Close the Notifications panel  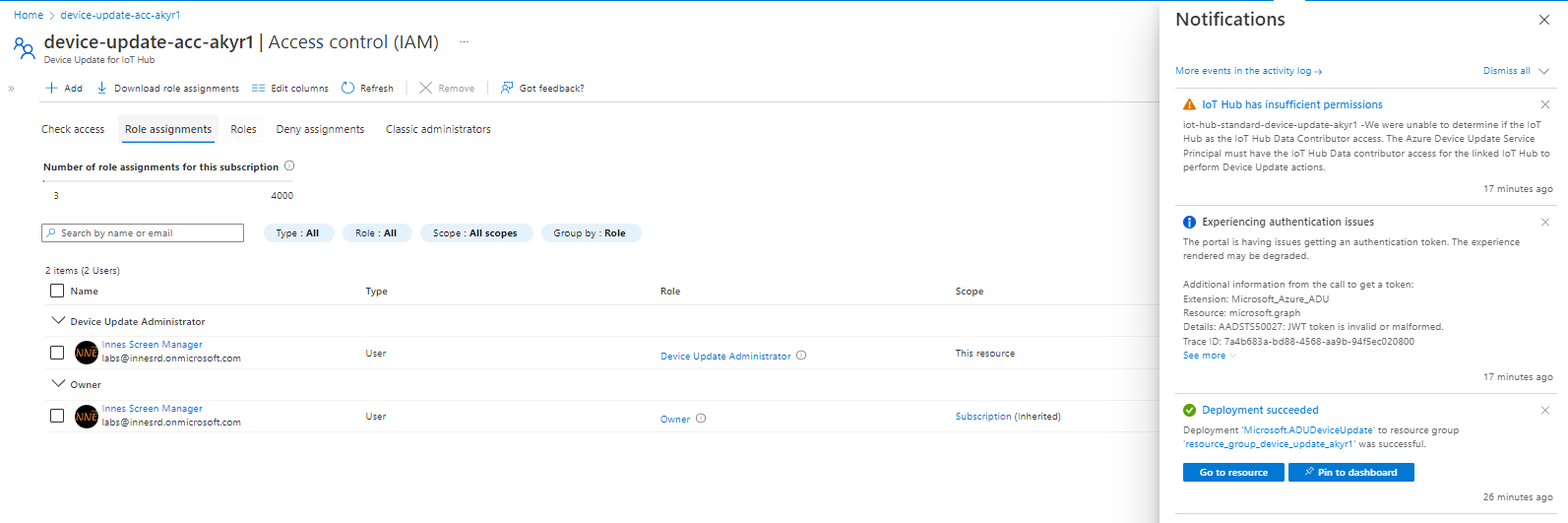(1543, 20)
